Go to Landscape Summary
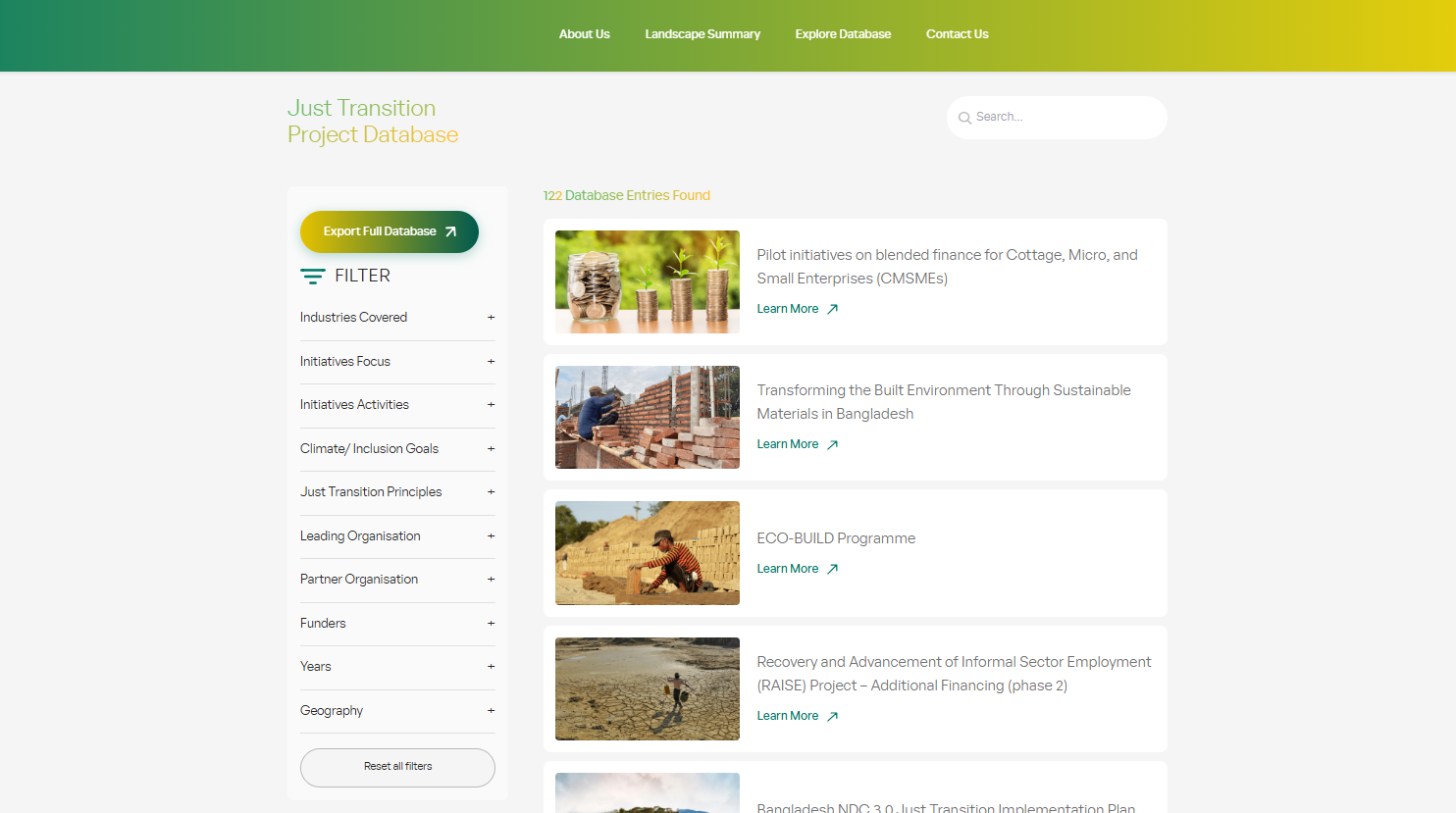The width and height of the screenshot is (1456, 813). pos(702,34)
